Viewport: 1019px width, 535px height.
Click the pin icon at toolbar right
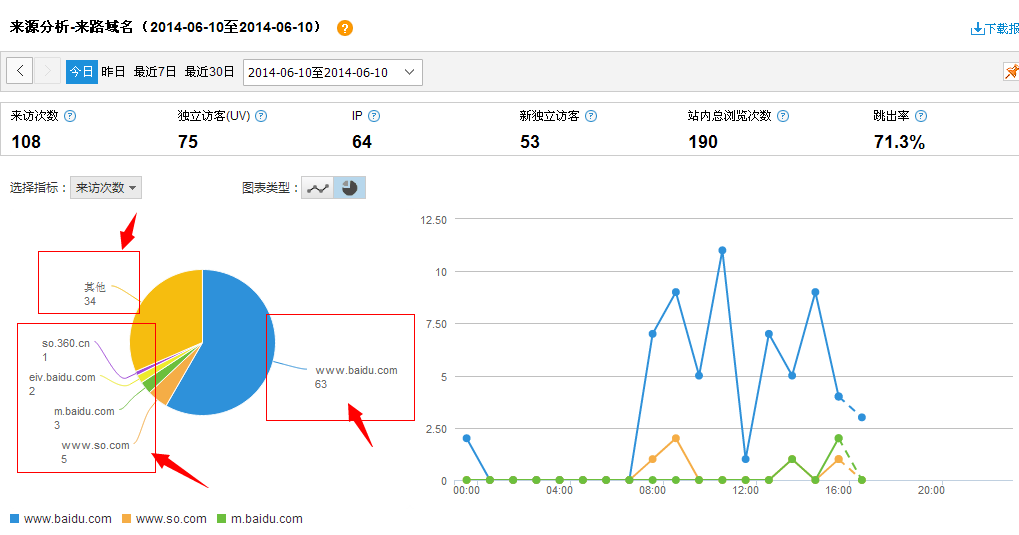(x=1011, y=72)
